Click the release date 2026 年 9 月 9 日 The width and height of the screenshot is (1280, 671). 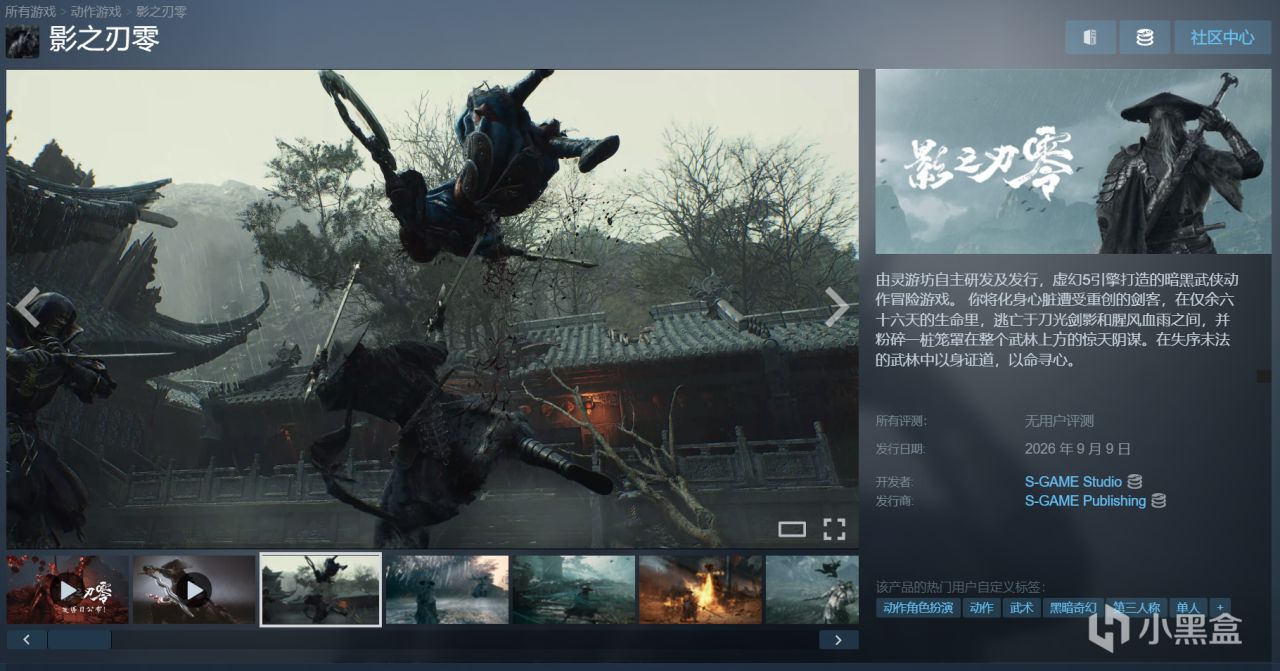pos(1077,449)
